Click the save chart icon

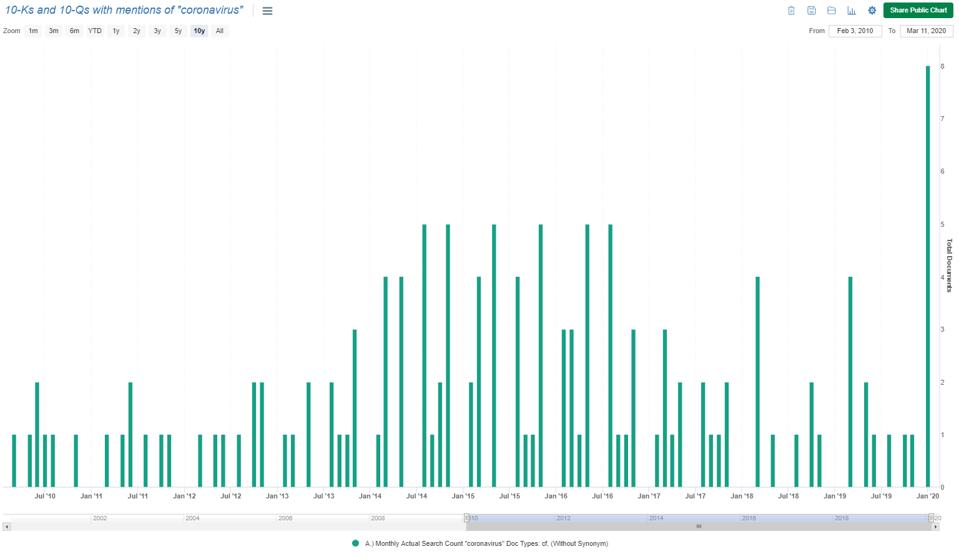tap(811, 11)
